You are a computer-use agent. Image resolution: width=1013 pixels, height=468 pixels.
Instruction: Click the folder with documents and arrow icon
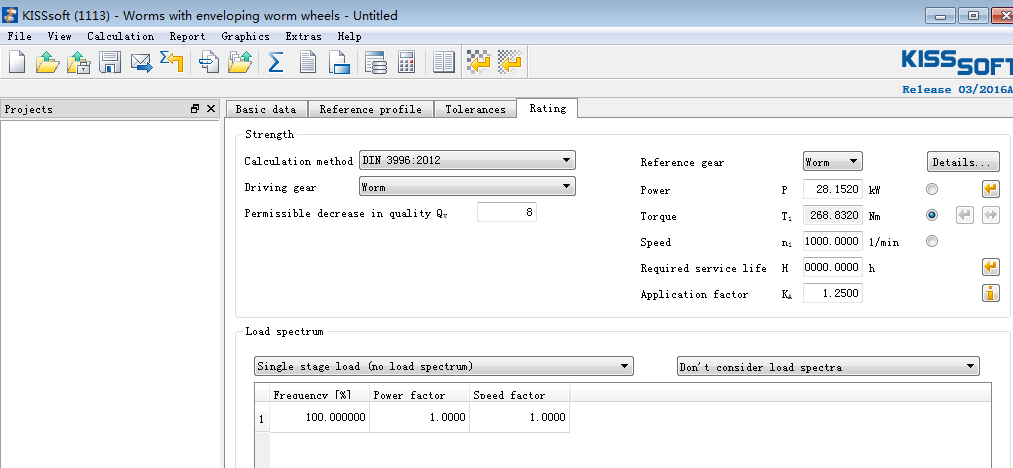coord(240,63)
